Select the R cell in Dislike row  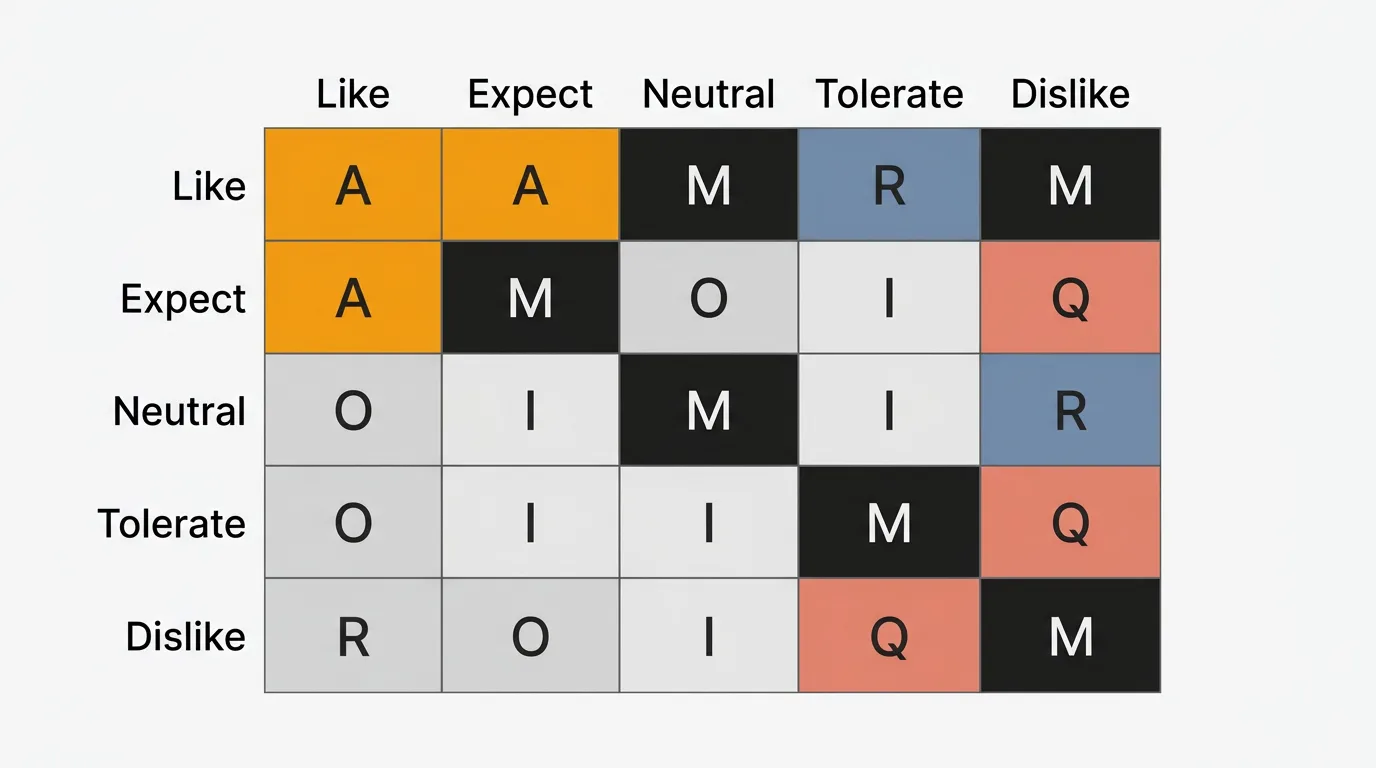coord(353,636)
